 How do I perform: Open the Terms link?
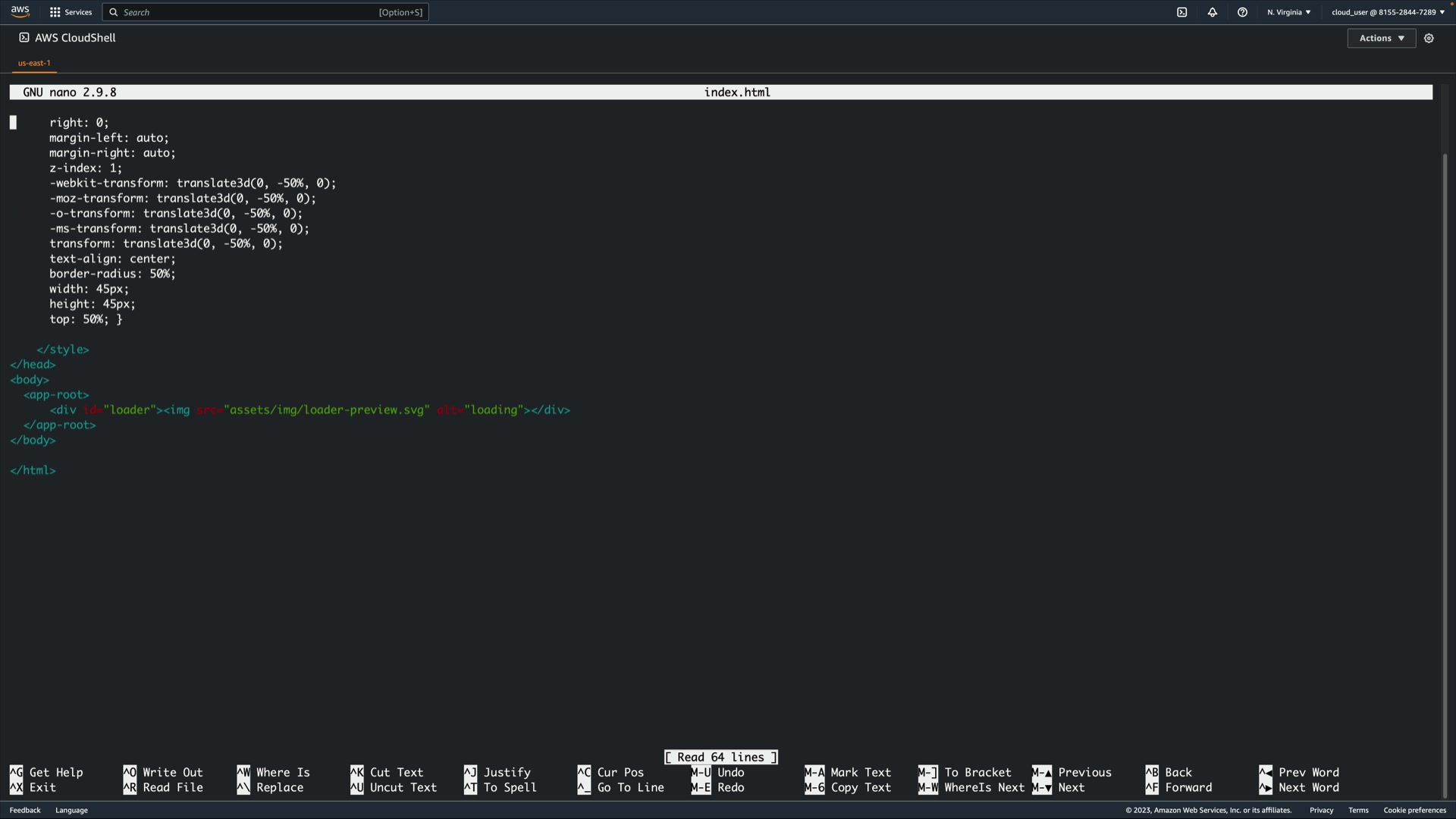pyautogui.click(x=1358, y=810)
